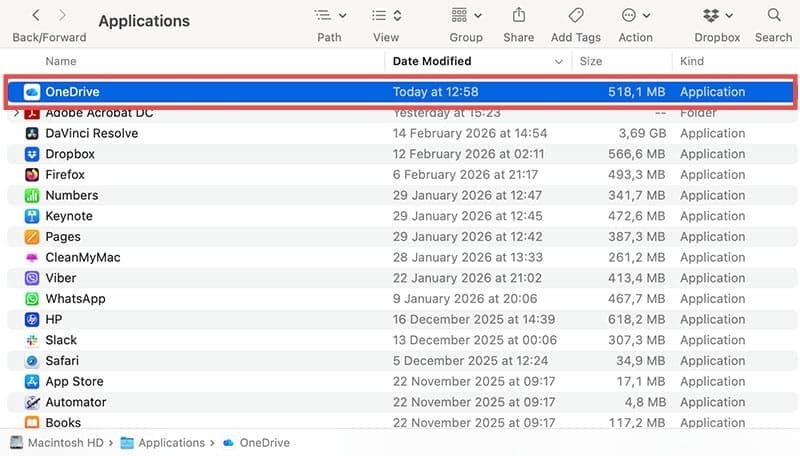Click OneDrive in the path bar

pos(256,443)
